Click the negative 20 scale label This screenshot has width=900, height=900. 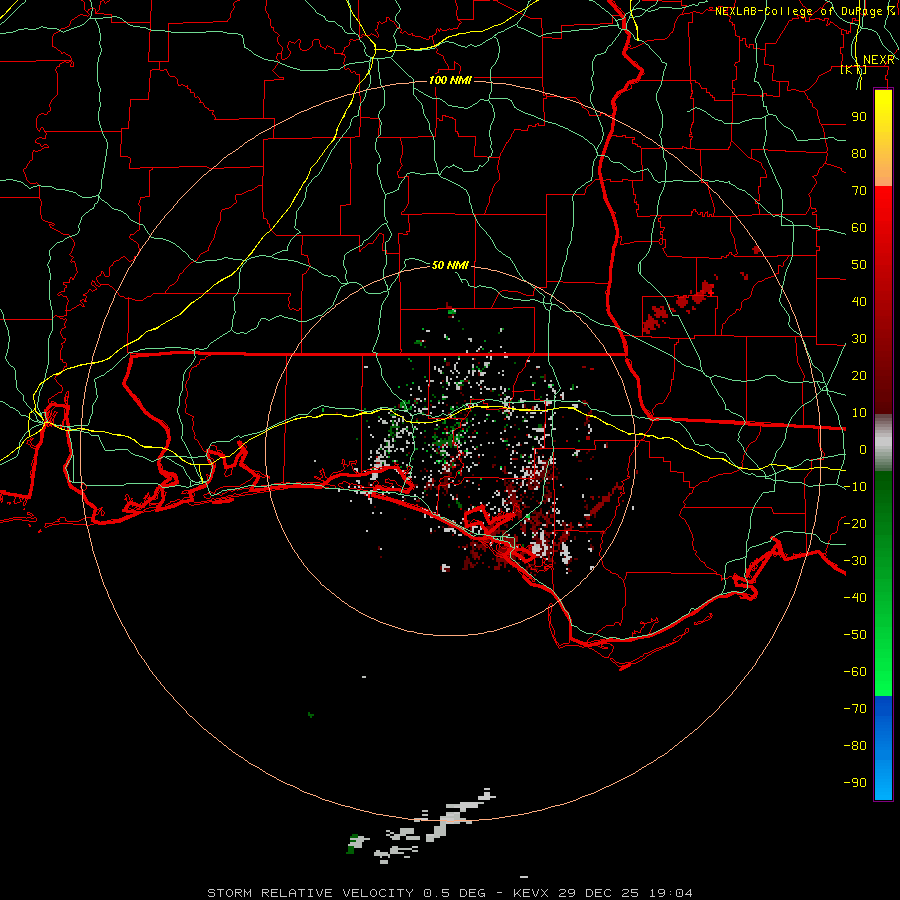click(855, 523)
